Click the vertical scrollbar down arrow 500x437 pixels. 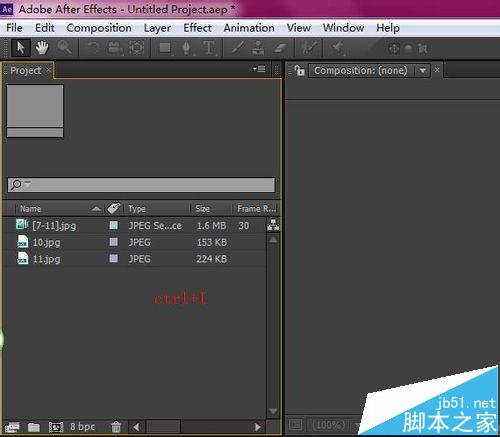pos(273,411)
